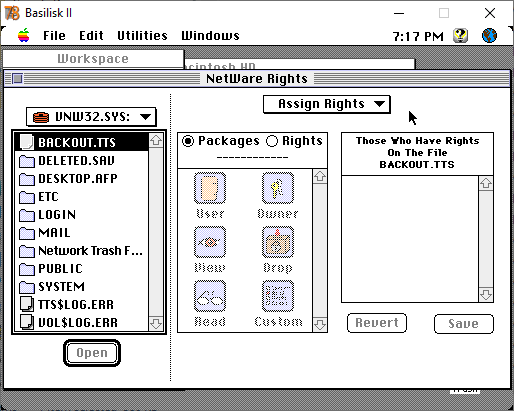
Task: Select the Drop rights package icon
Action: [x=278, y=242]
